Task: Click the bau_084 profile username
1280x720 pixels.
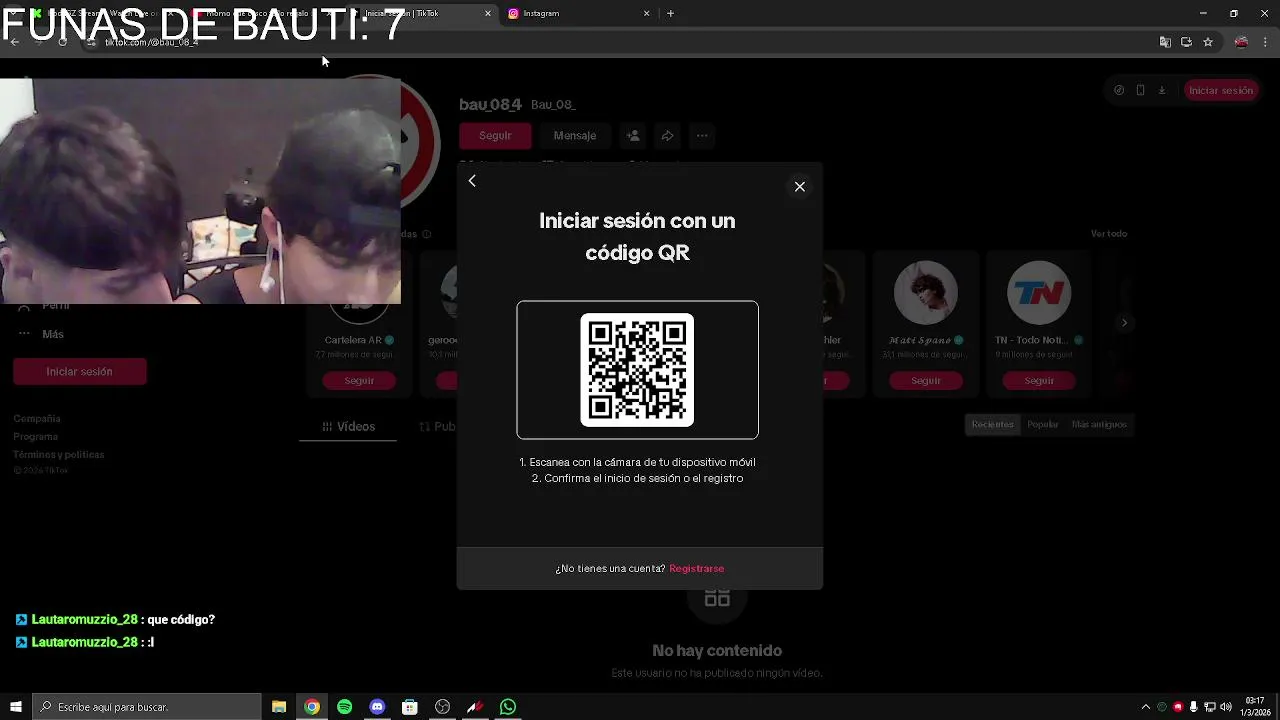Action: (x=490, y=104)
